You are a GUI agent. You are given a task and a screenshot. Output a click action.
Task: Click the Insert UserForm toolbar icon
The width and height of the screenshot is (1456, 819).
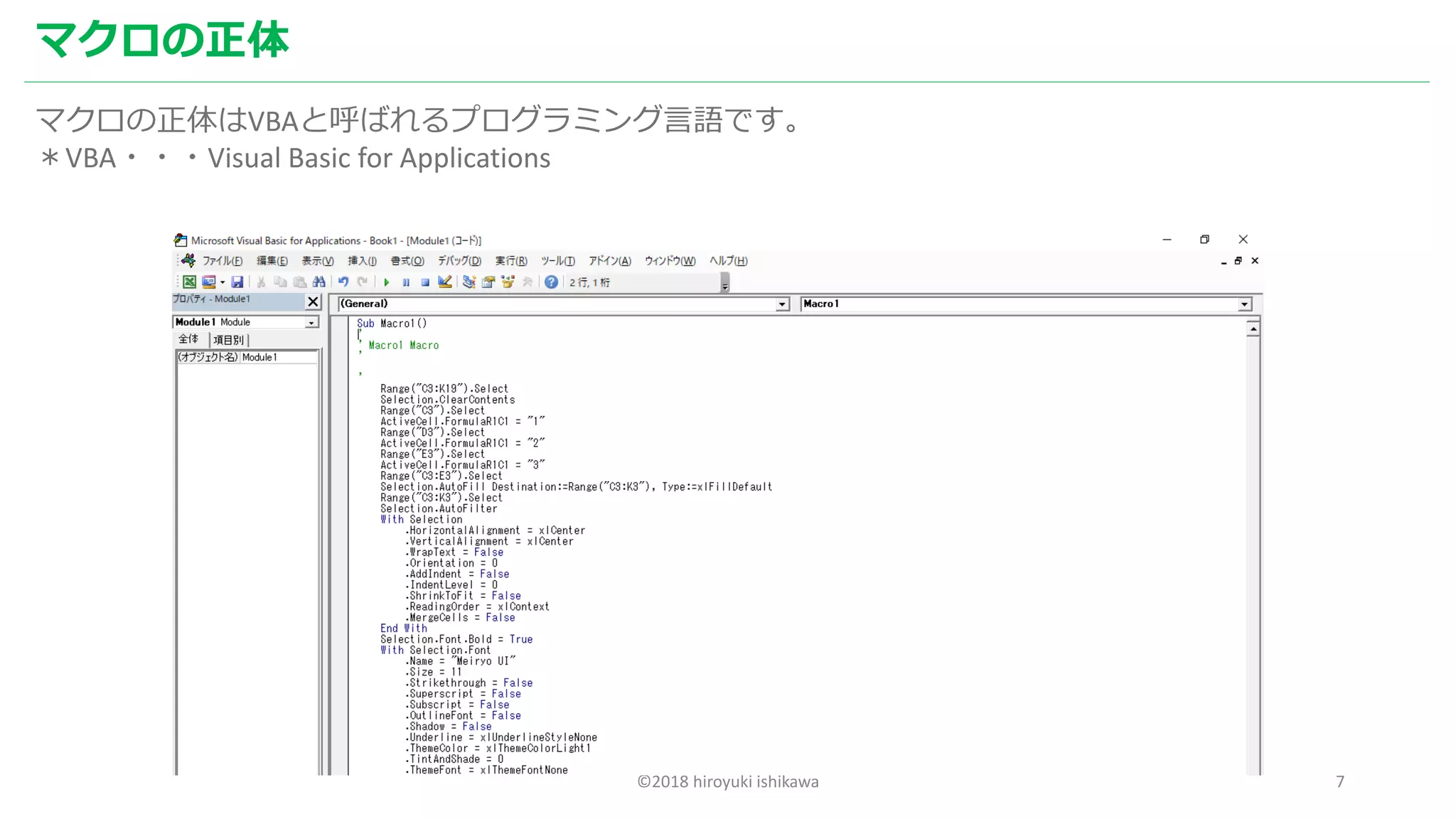point(208,282)
